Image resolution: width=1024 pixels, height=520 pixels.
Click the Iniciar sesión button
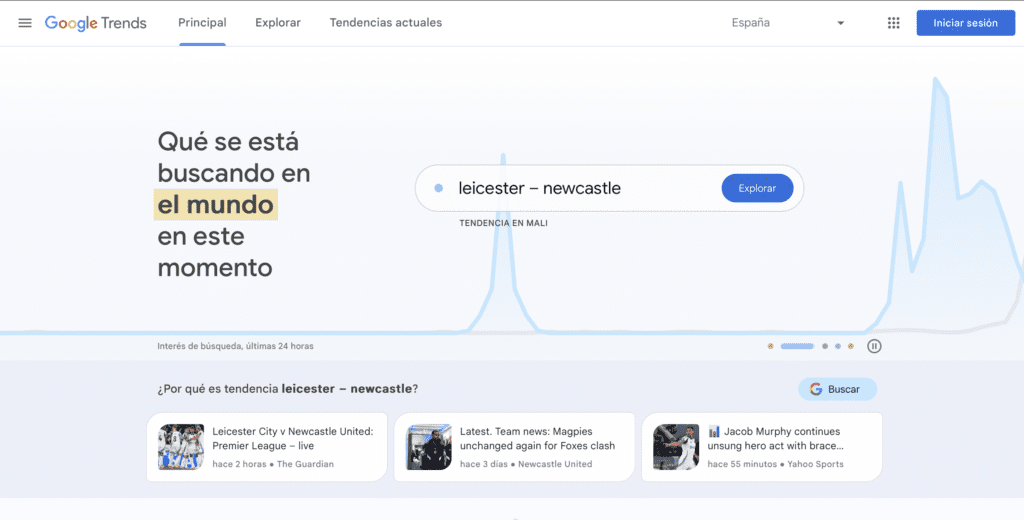(x=965, y=23)
